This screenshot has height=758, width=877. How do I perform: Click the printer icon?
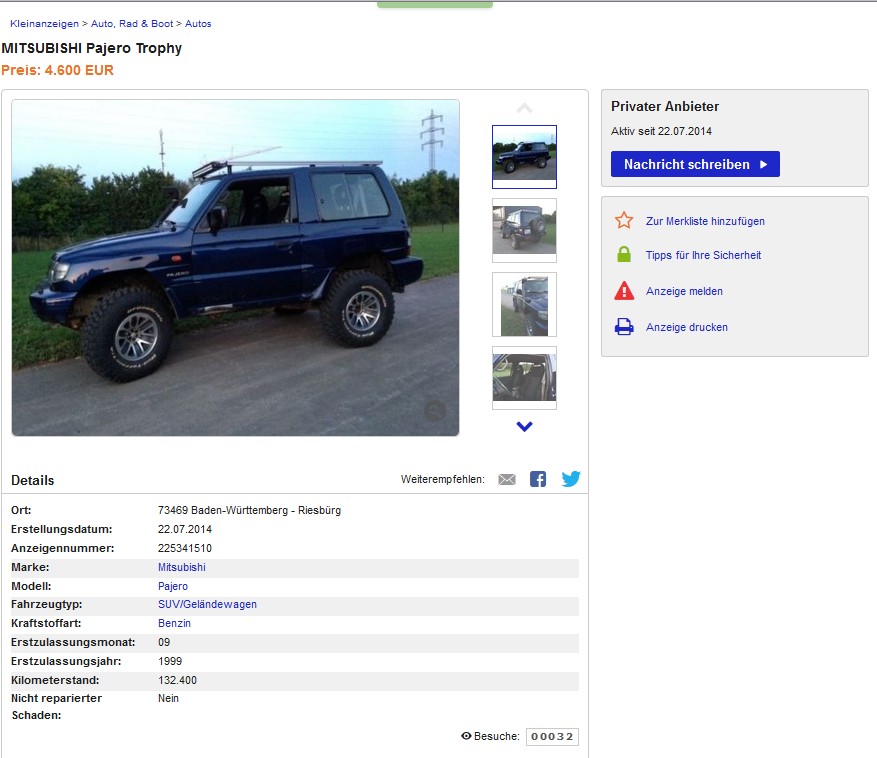624,327
